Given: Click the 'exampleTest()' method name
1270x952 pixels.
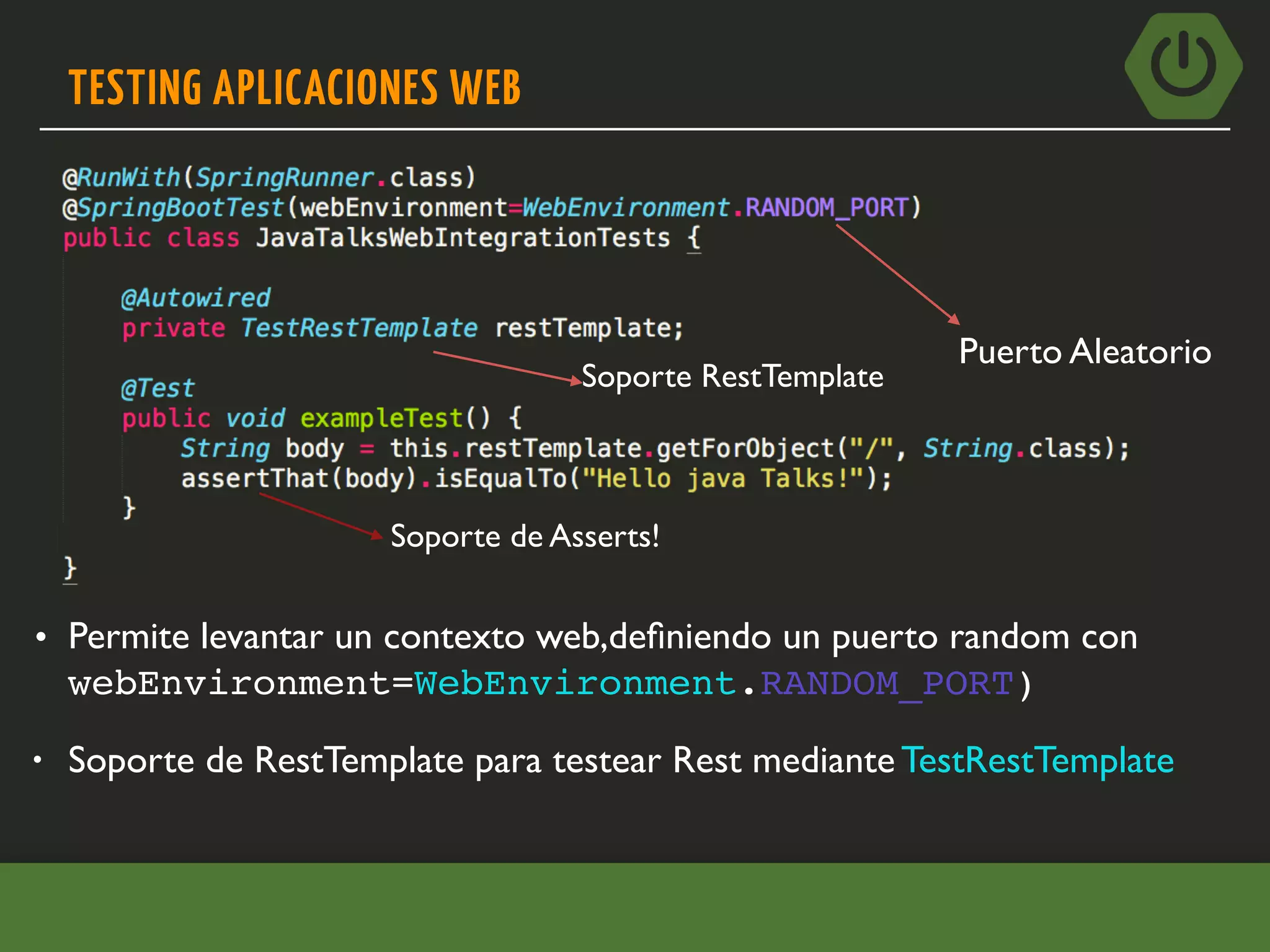Looking at the screenshot, I should 395,418.
